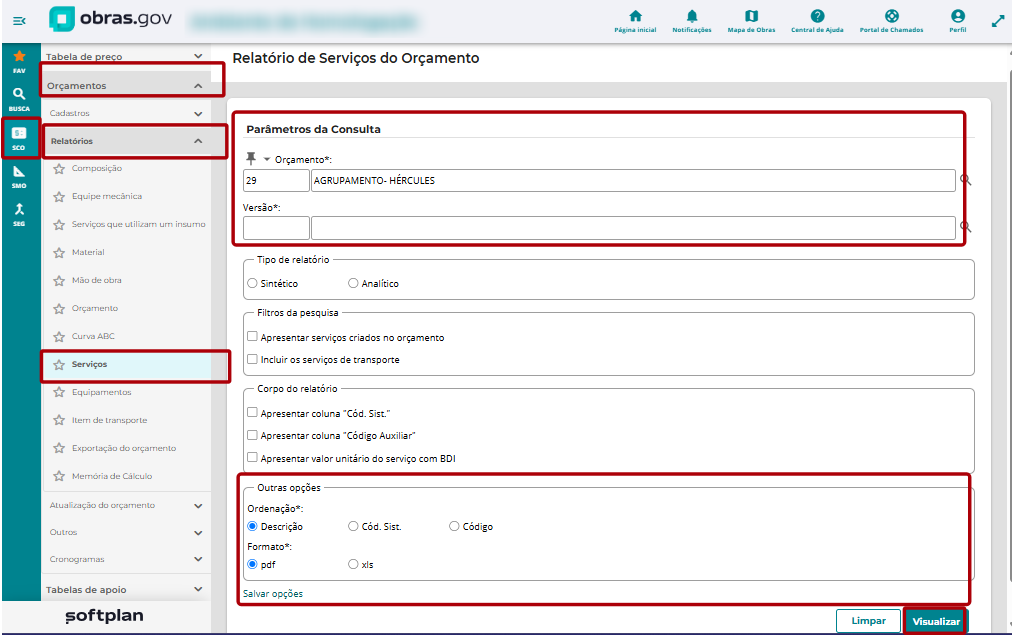Expand the Tabela de preço section

coord(198,56)
